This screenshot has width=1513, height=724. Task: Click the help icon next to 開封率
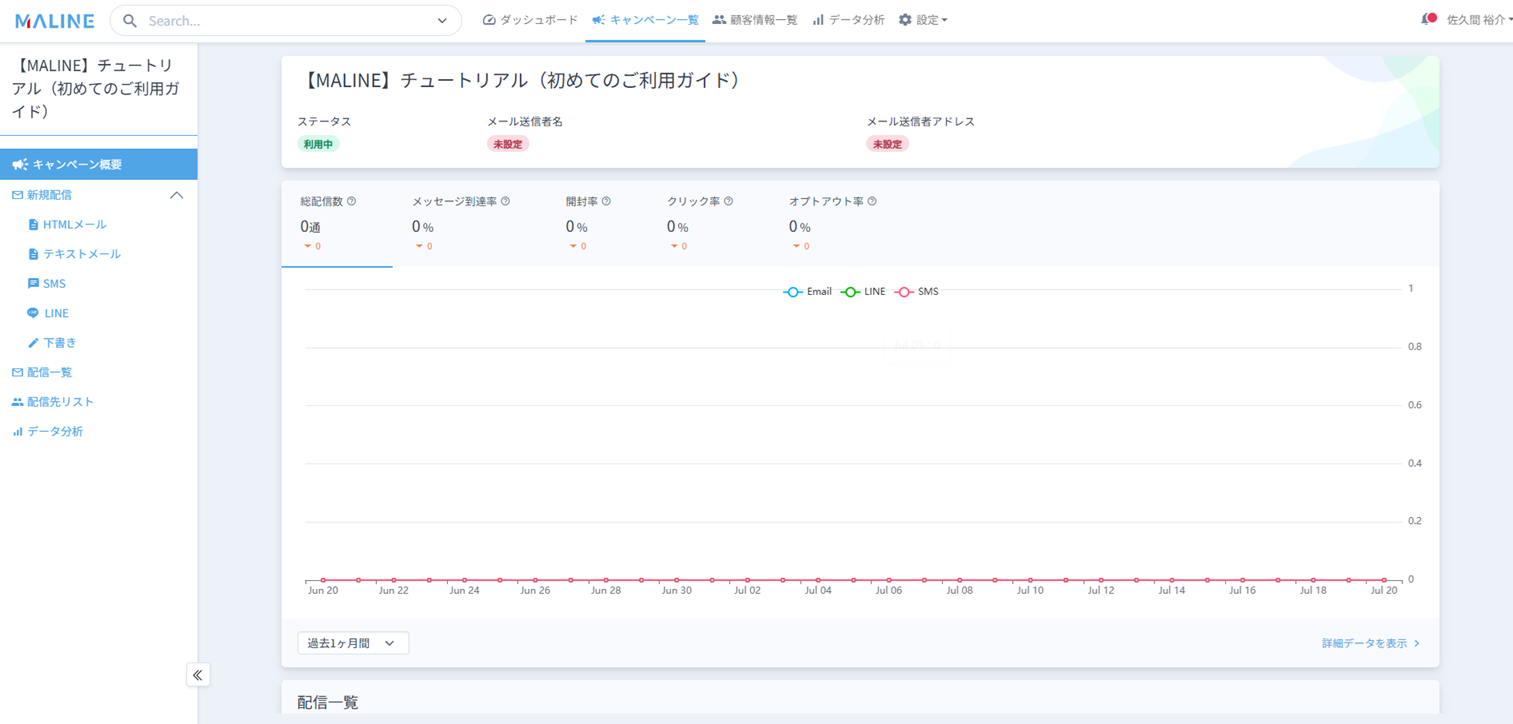606,202
